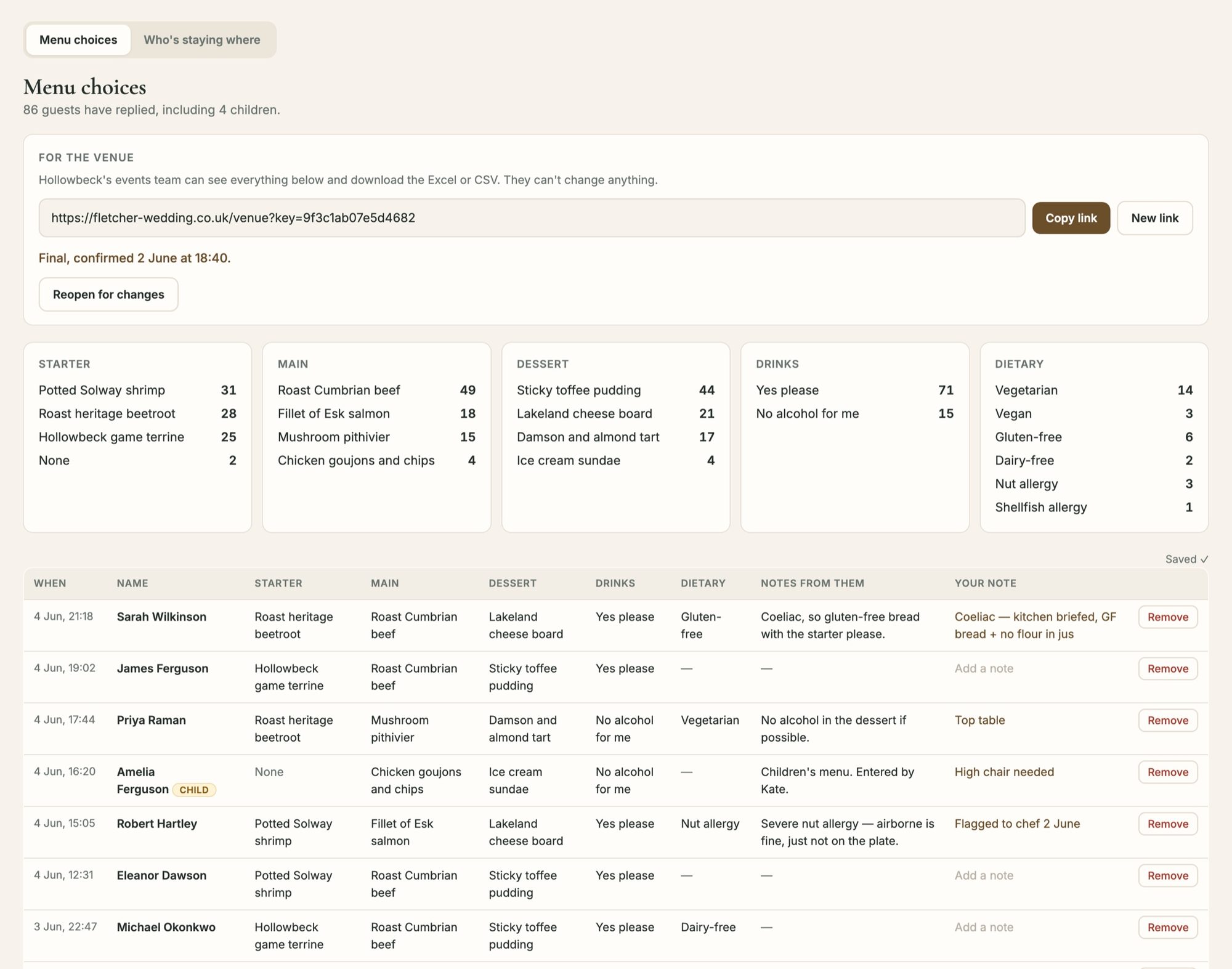Copy the venue link
Viewport: 1232px width, 969px height.
click(x=1071, y=218)
